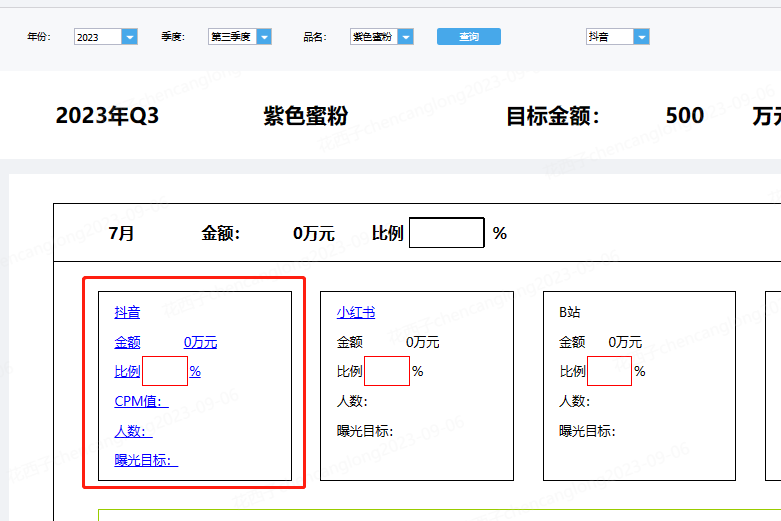Click the 0万元 link in 抖音 card

200,342
